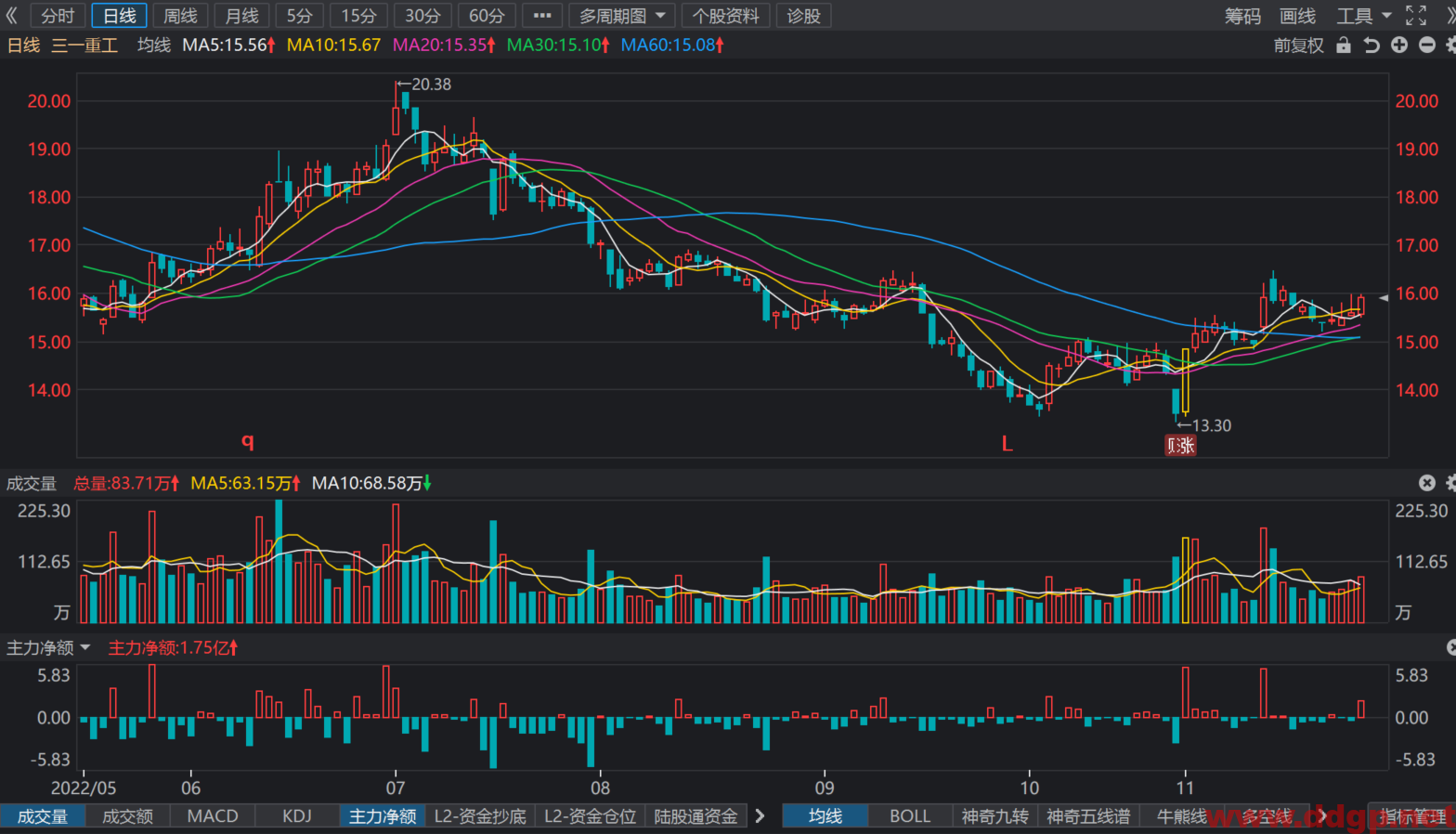Open the 多周期图 dropdown
The image size is (1456, 834).
click(x=622, y=16)
